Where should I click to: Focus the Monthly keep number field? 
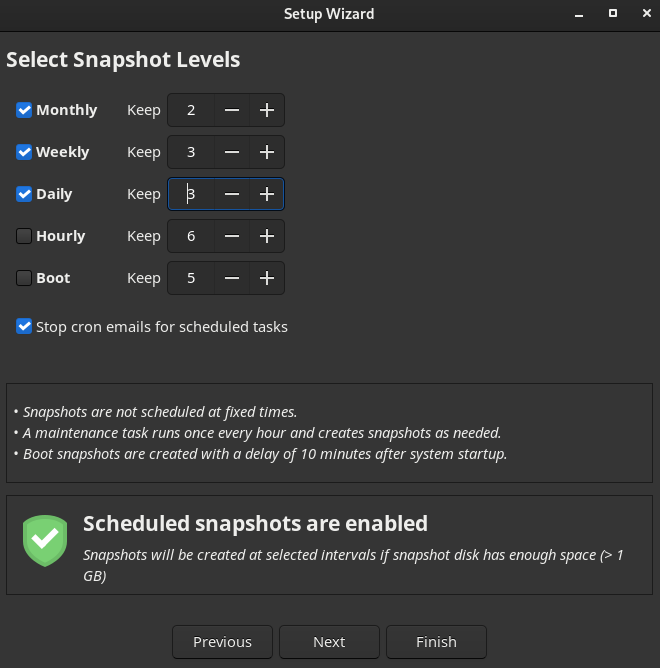[x=191, y=110]
